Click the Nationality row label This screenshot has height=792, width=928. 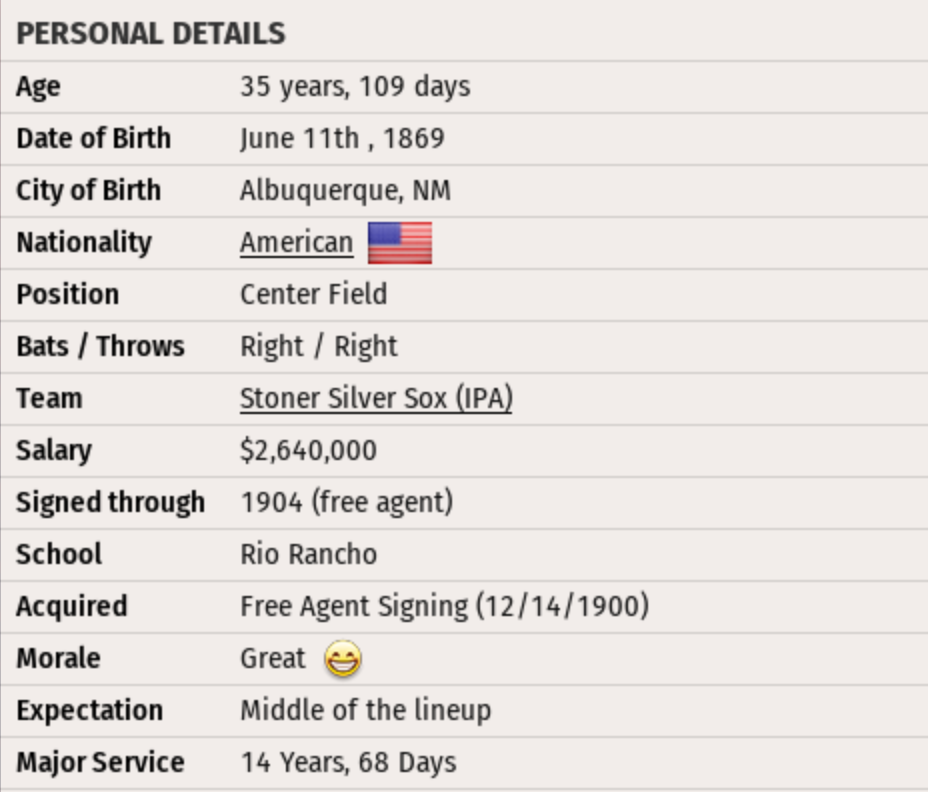[84, 243]
